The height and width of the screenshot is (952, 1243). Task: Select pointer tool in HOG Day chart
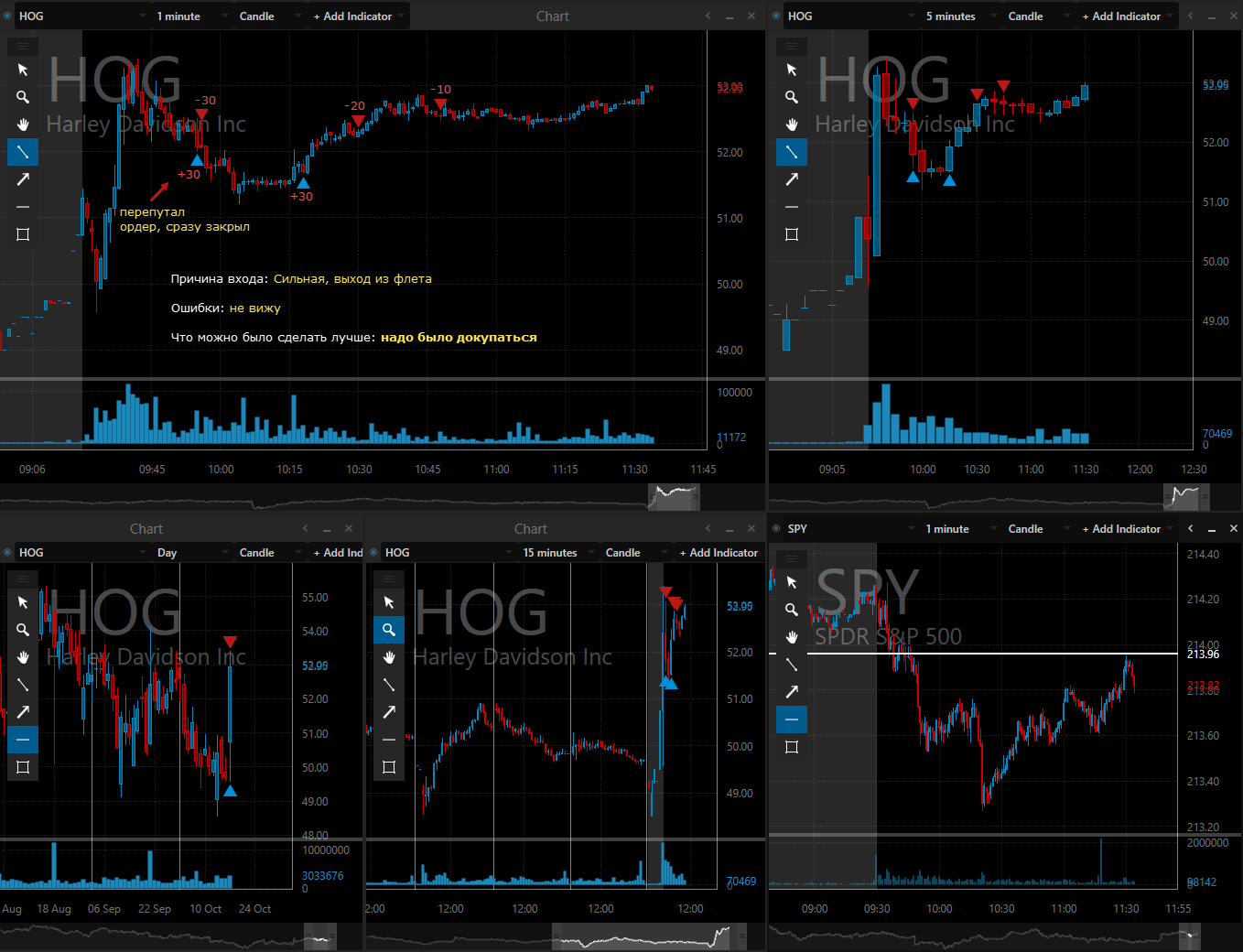pos(23,602)
